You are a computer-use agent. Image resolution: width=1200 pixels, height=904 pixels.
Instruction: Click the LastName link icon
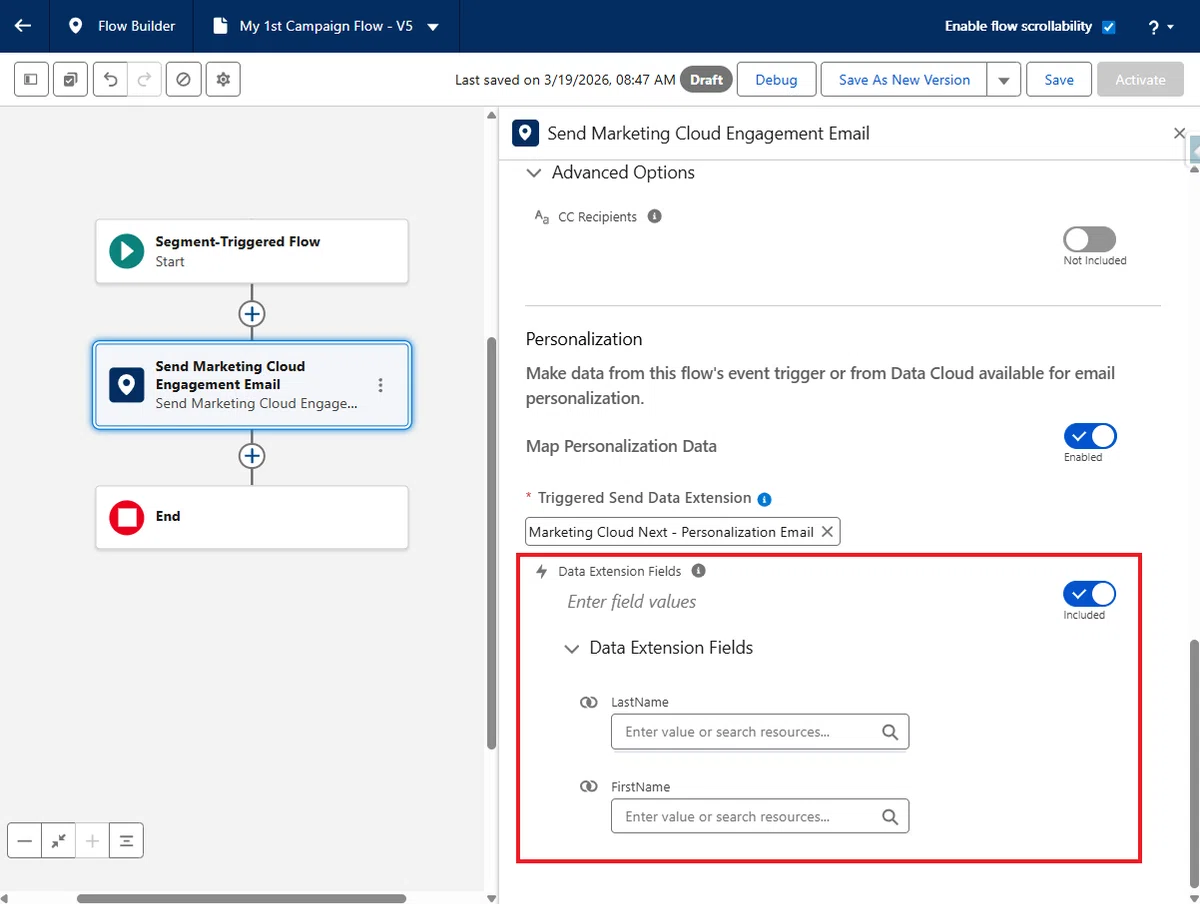(589, 703)
